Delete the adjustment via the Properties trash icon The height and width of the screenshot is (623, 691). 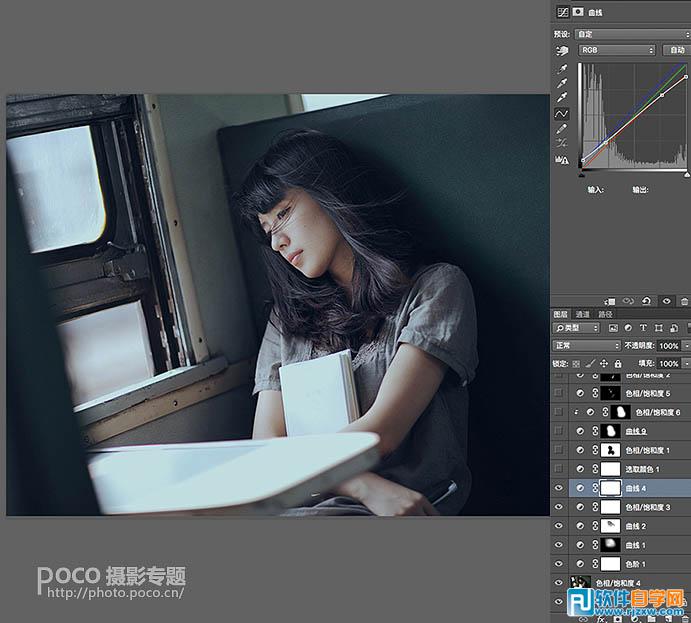[684, 301]
